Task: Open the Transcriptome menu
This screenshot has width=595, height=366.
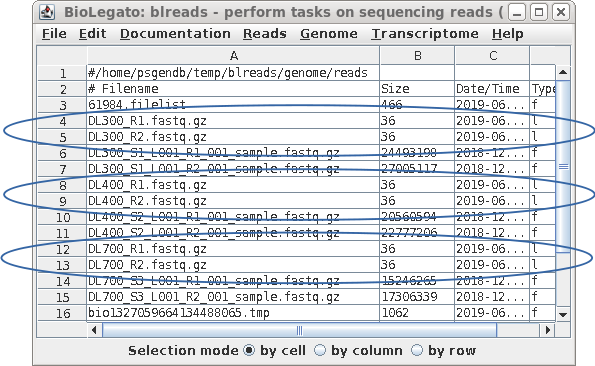Action: 425,34
